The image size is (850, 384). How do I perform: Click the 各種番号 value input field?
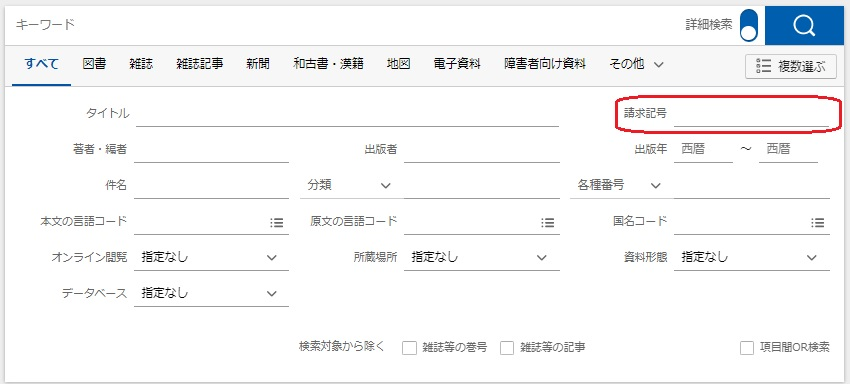tap(752, 185)
